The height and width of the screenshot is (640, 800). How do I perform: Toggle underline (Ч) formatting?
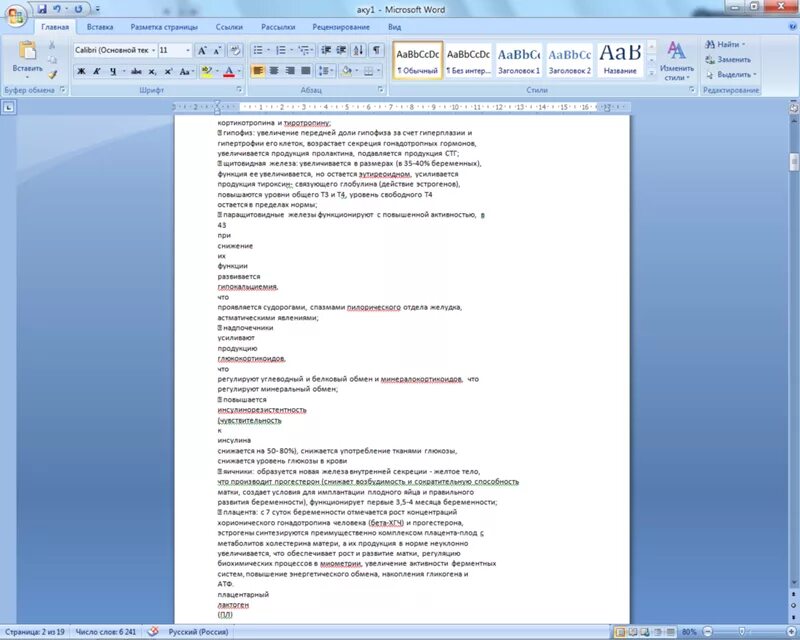pyautogui.click(x=112, y=71)
